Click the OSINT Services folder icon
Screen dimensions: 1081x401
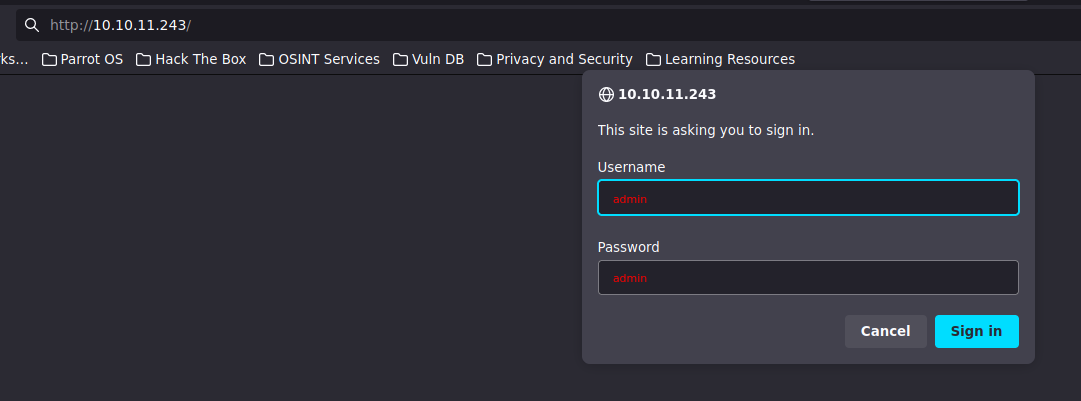[x=266, y=60]
